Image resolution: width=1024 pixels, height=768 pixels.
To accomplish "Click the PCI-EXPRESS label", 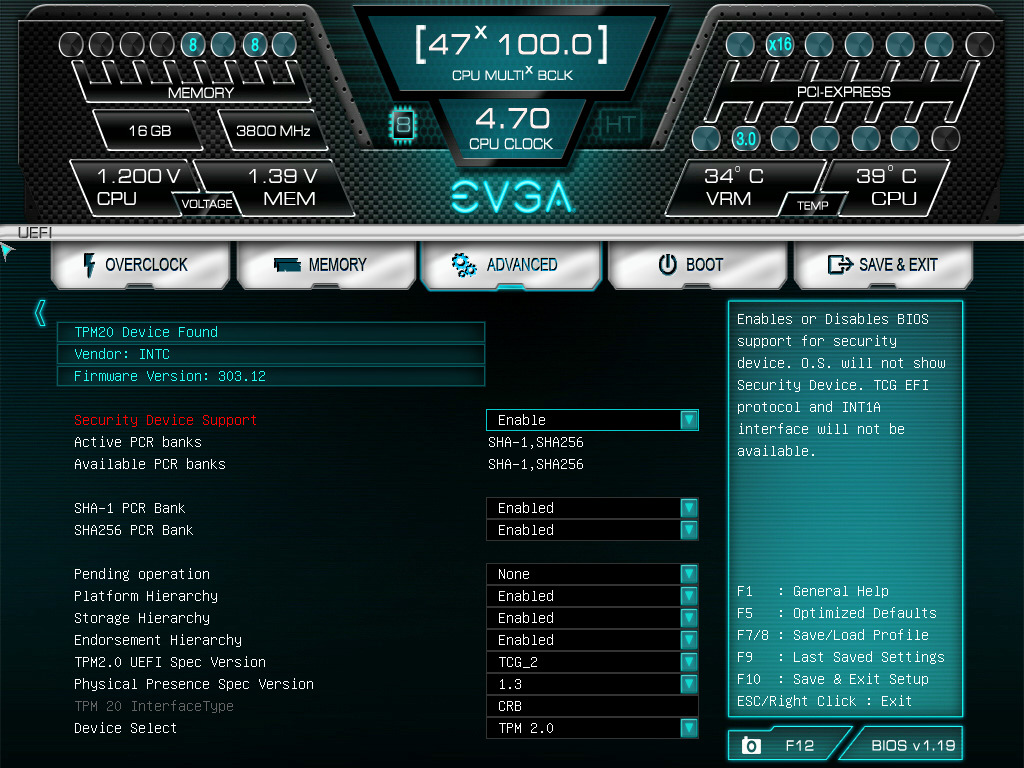I will click(843, 92).
